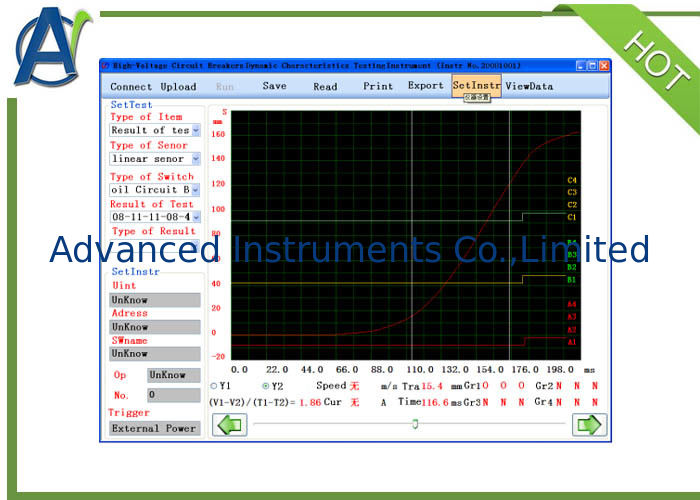Click the SetTest group heading
Screen dimensions: 700x500
131,104
